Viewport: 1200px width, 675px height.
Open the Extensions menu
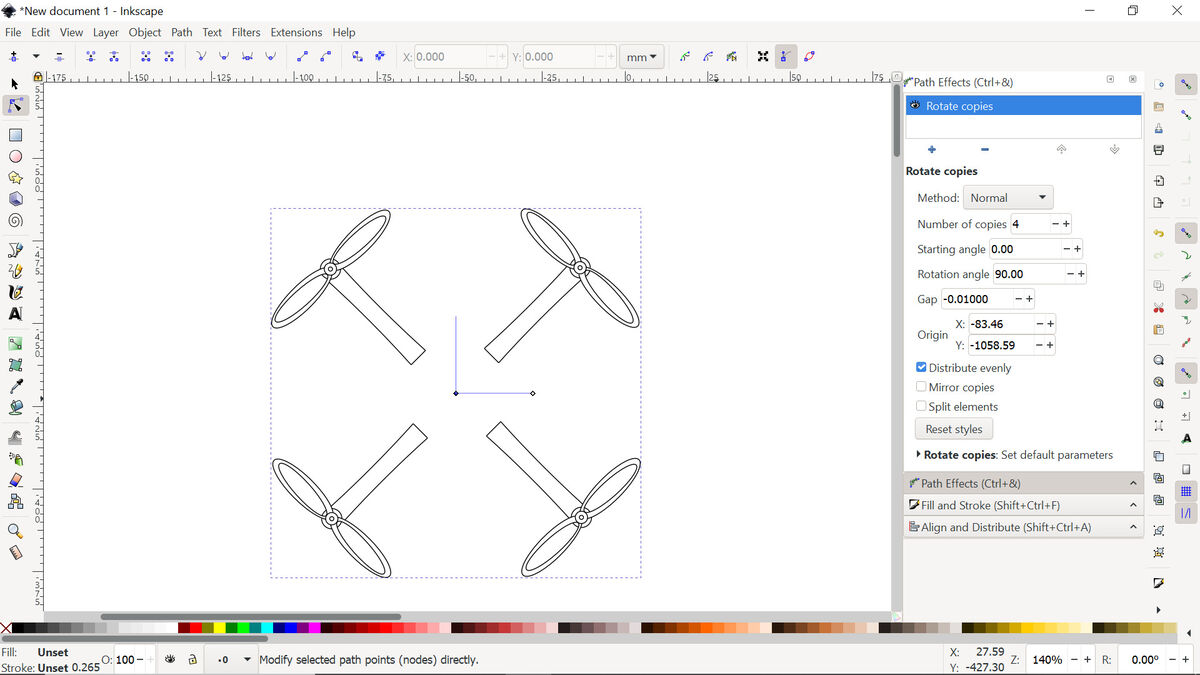tap(297, 33)
